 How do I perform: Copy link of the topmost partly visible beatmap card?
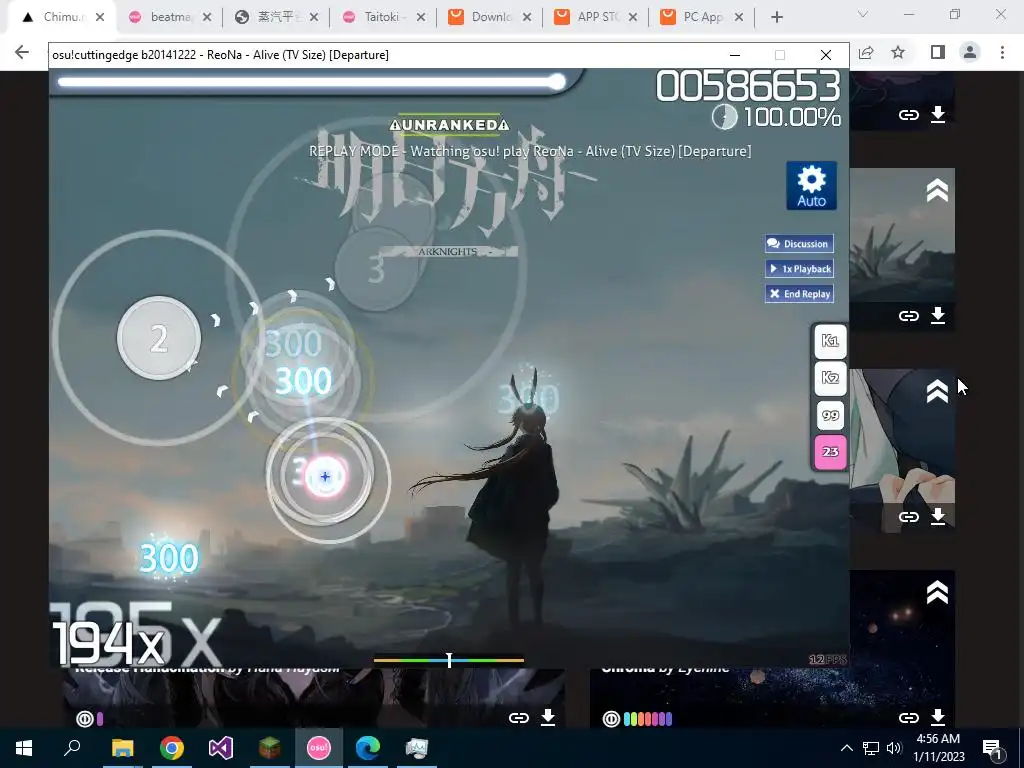[x=908, y=115]
